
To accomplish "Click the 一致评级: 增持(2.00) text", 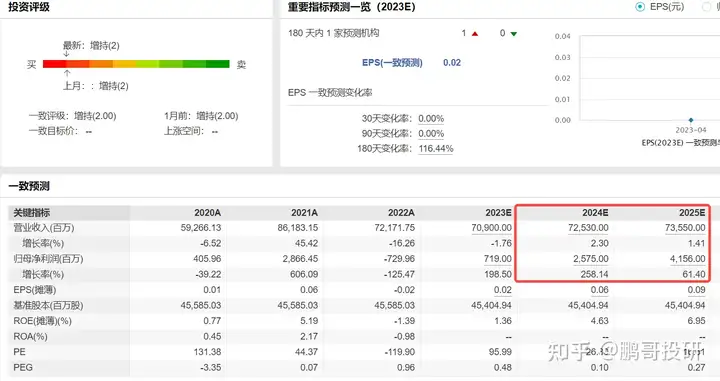I will click(x=73, y=116).
